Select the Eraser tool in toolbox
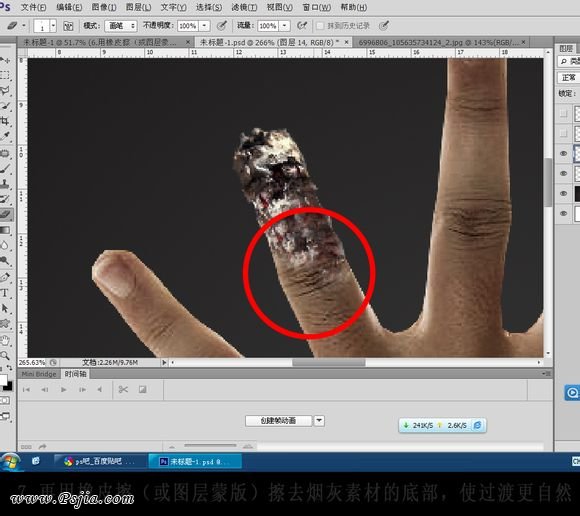The image size is (580, 516). (x=6, y=214)
